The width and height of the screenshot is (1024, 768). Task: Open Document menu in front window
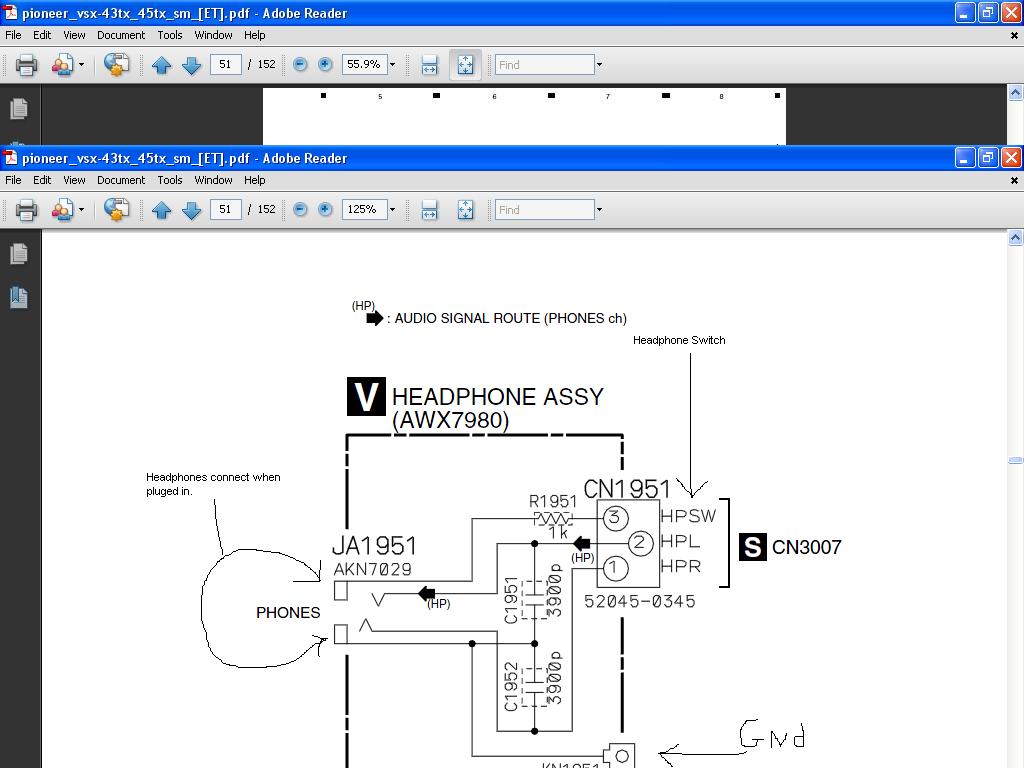(121, 180)
